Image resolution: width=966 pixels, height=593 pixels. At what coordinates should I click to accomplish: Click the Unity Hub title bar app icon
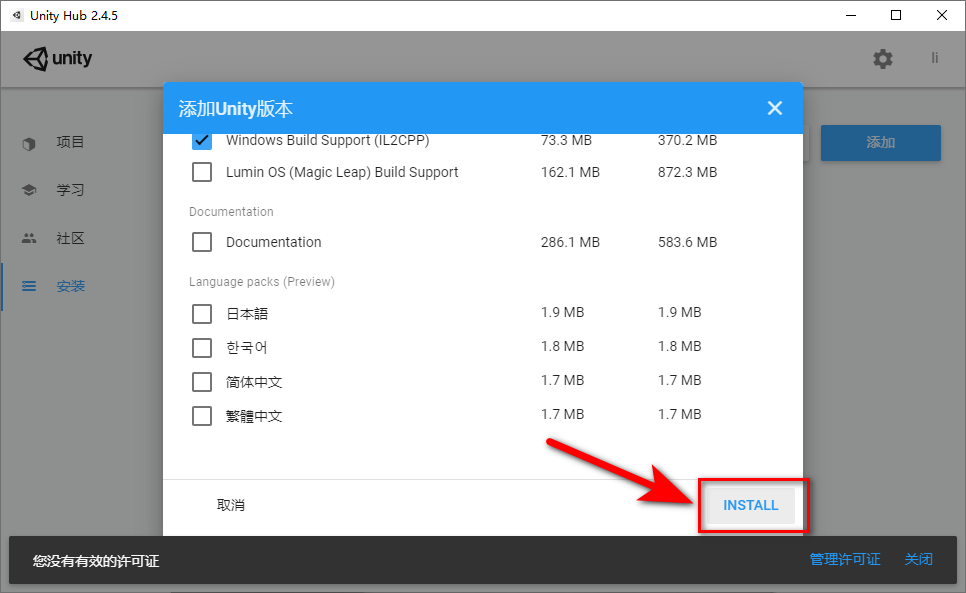17,15
